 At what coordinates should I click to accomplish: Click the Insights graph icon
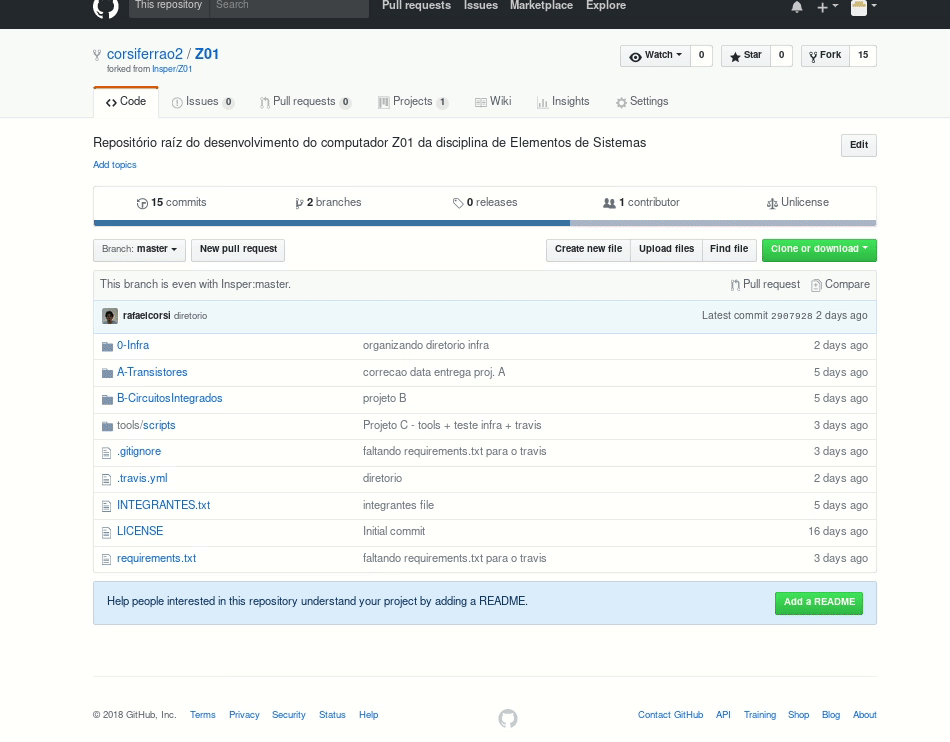point(542,102)
